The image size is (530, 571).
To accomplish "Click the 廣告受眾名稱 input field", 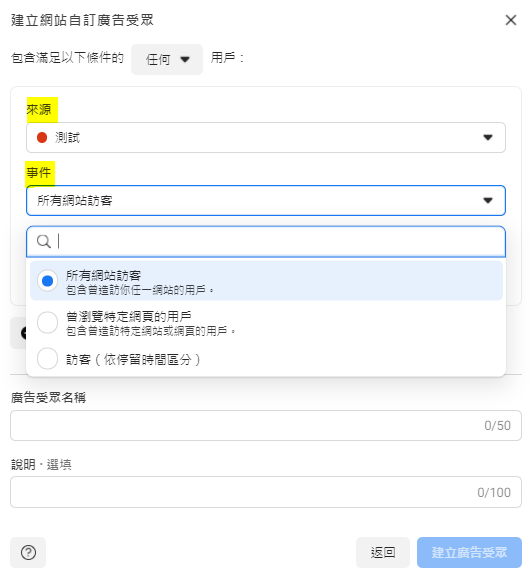I will coord(266,425).
